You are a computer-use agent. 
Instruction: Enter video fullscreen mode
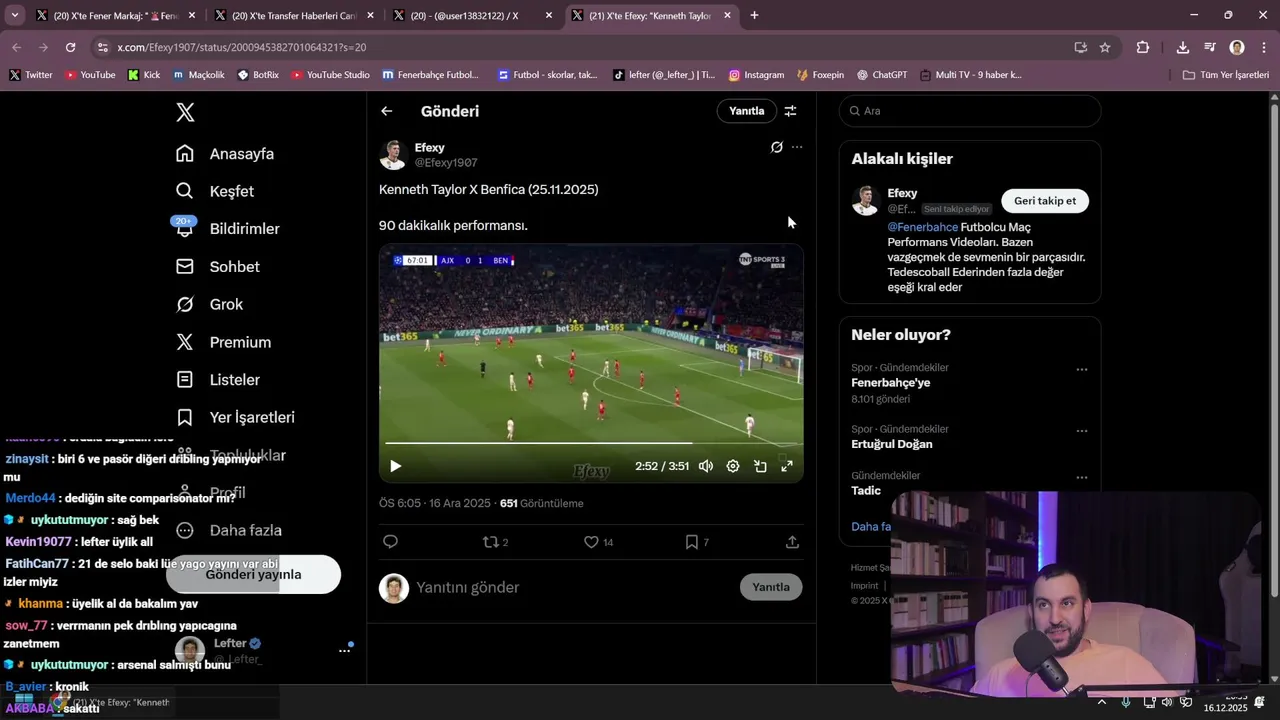point(787,466)
